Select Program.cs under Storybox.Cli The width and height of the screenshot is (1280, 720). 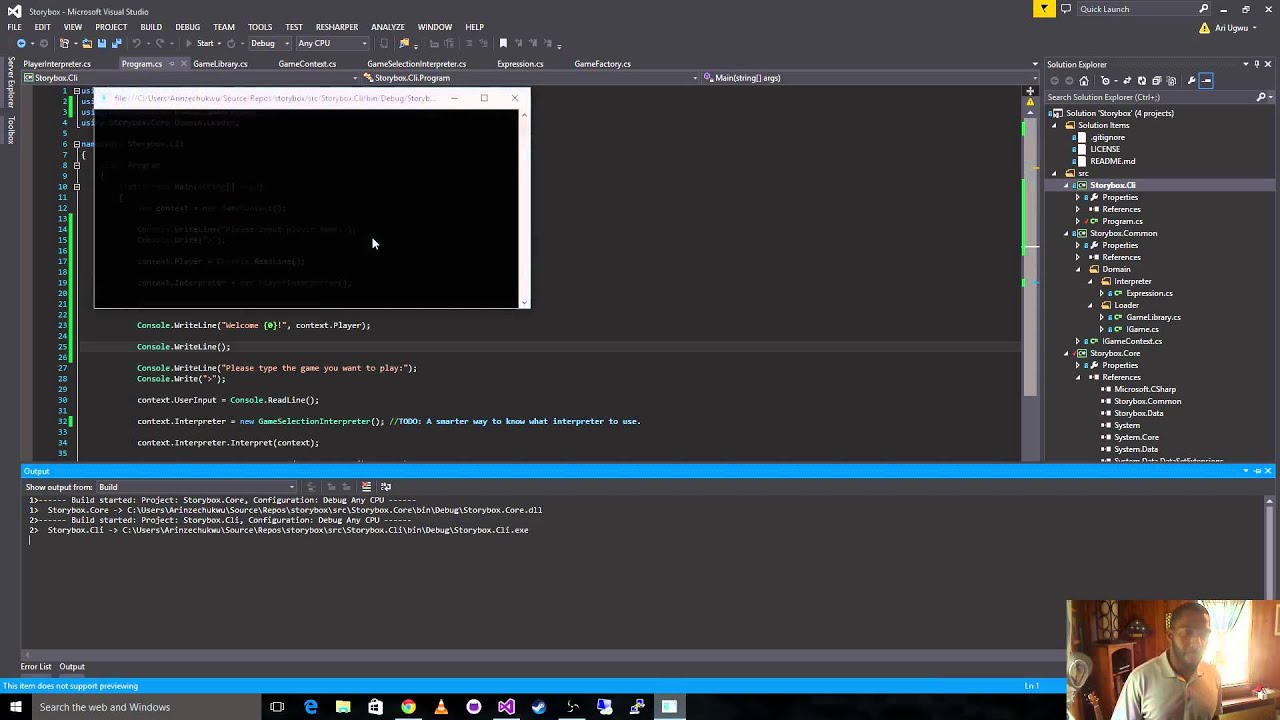click(1122, 221)
